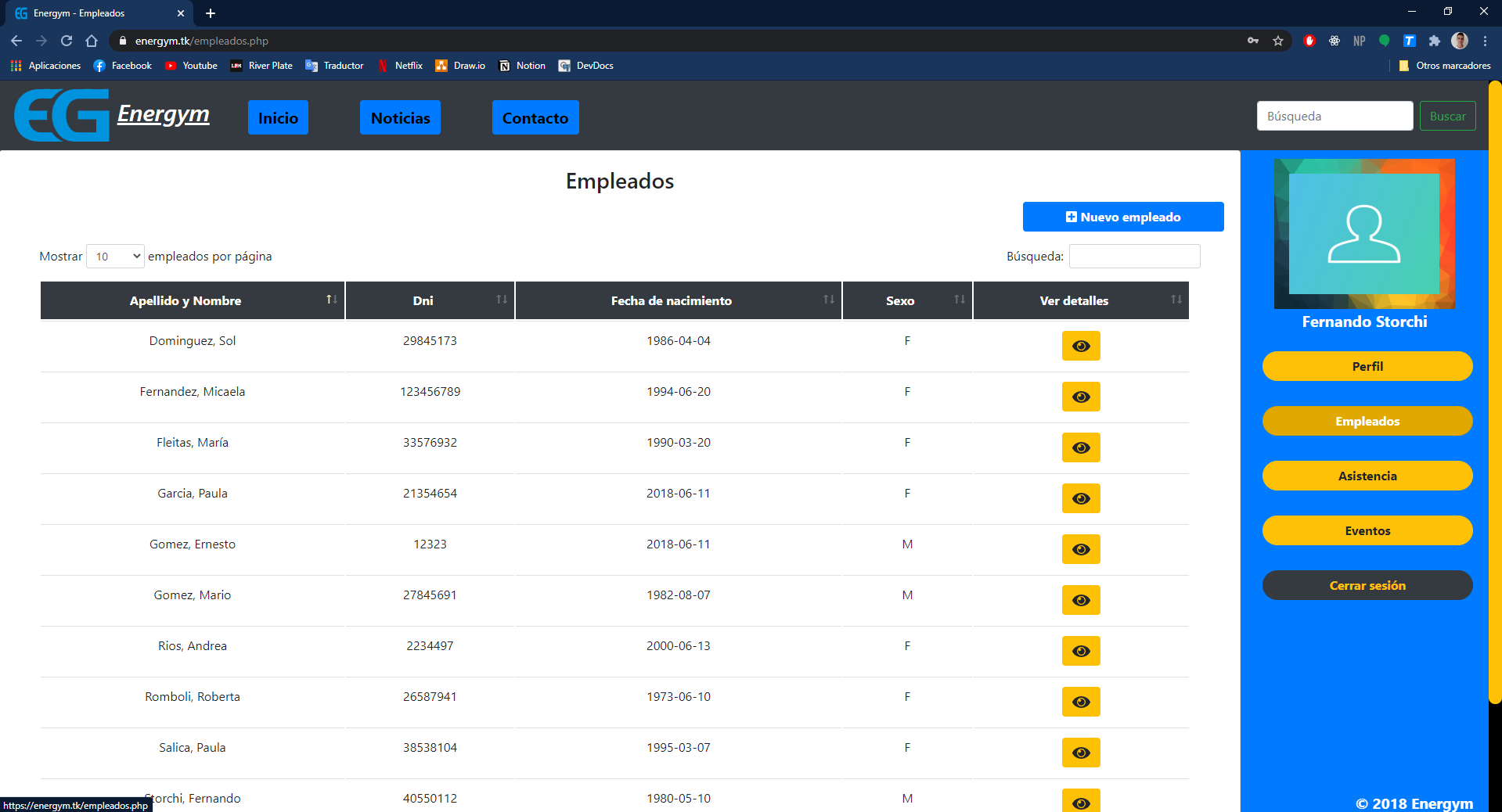Open the saved passwords key icon
This screenshot has width=1502, height=812.
point(1253,41)
